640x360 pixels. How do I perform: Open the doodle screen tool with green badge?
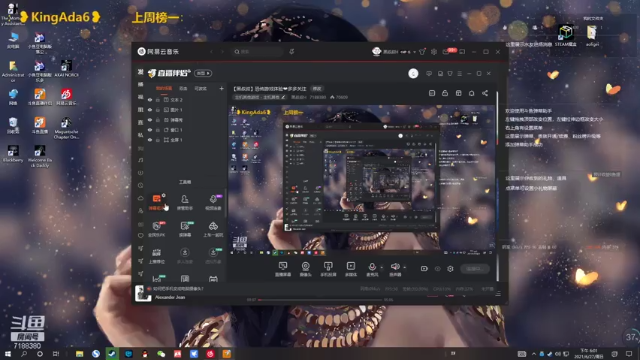click(x=185, y=229)
